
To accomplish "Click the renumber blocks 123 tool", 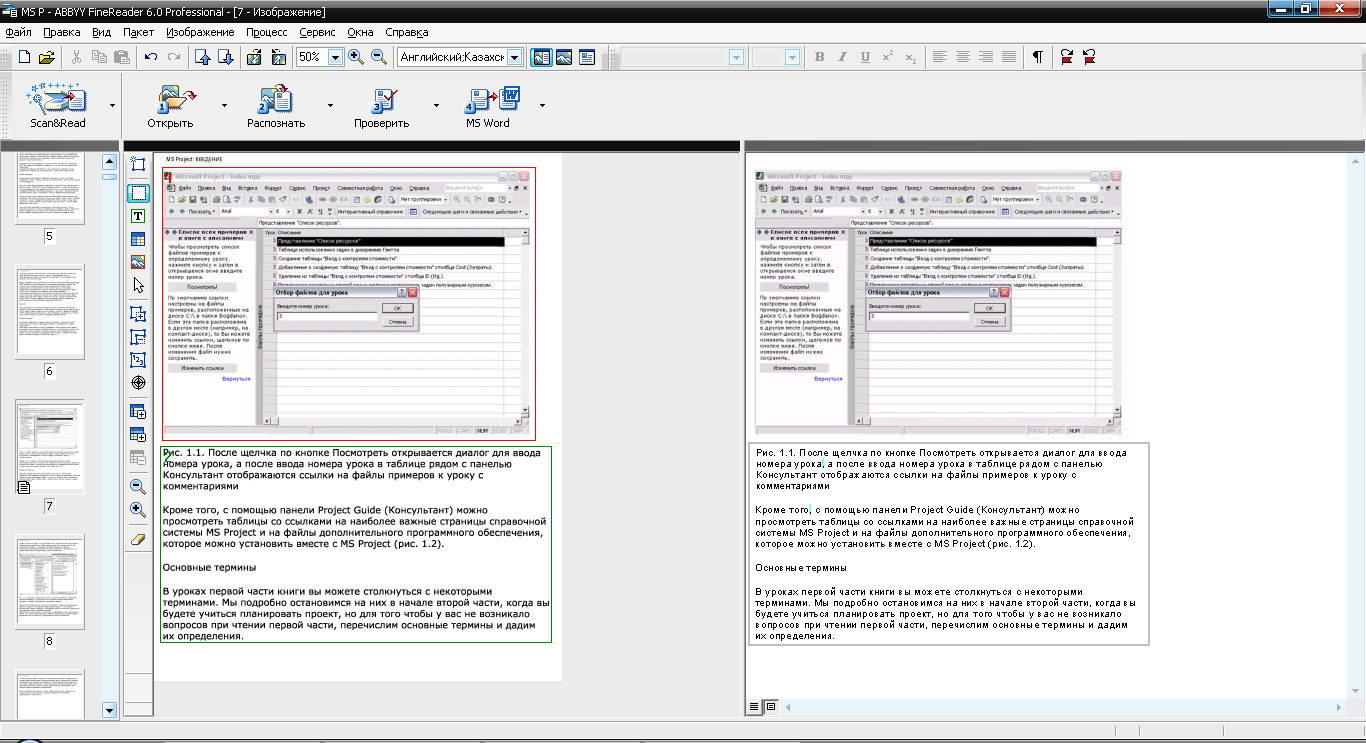I will coord(138,359).
